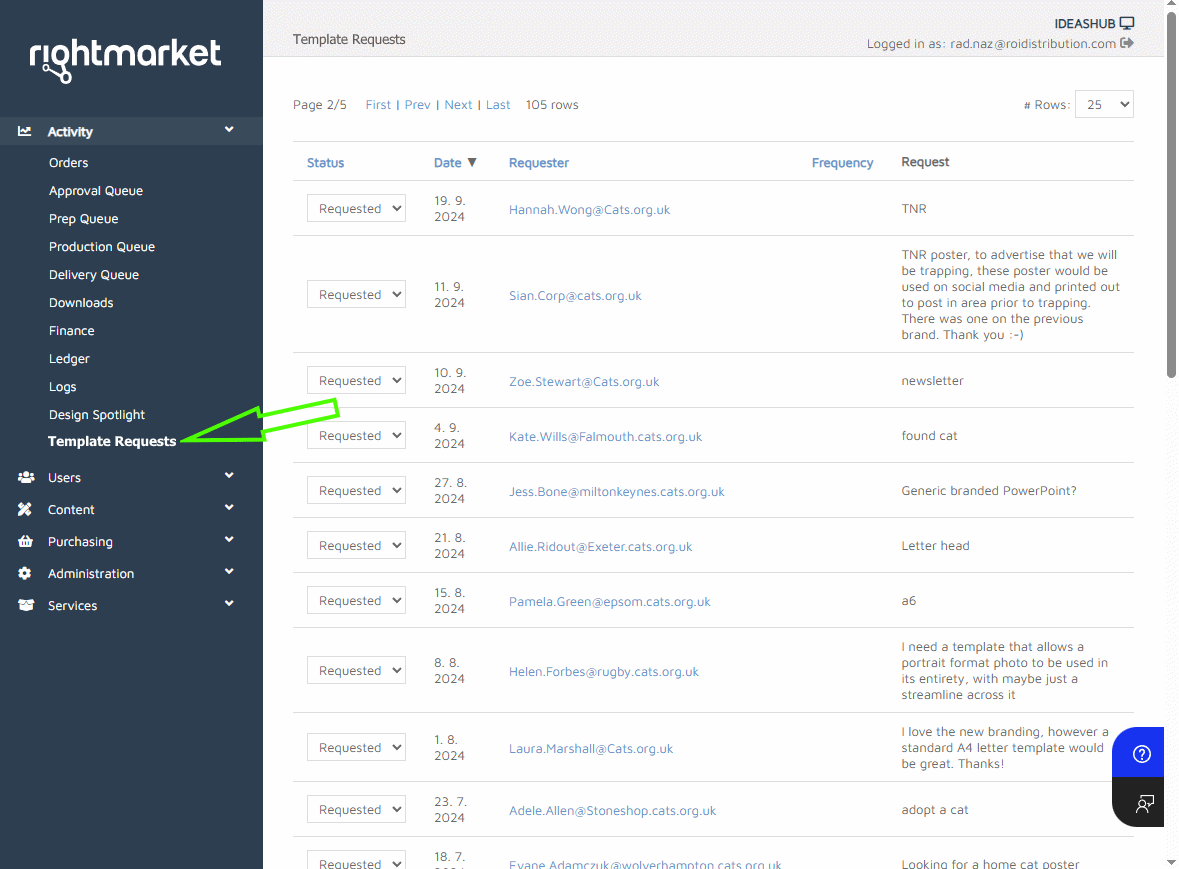Open Delivery Queue in the sidebar
The width and height of the screenshot is (1179, 869).
94,274
